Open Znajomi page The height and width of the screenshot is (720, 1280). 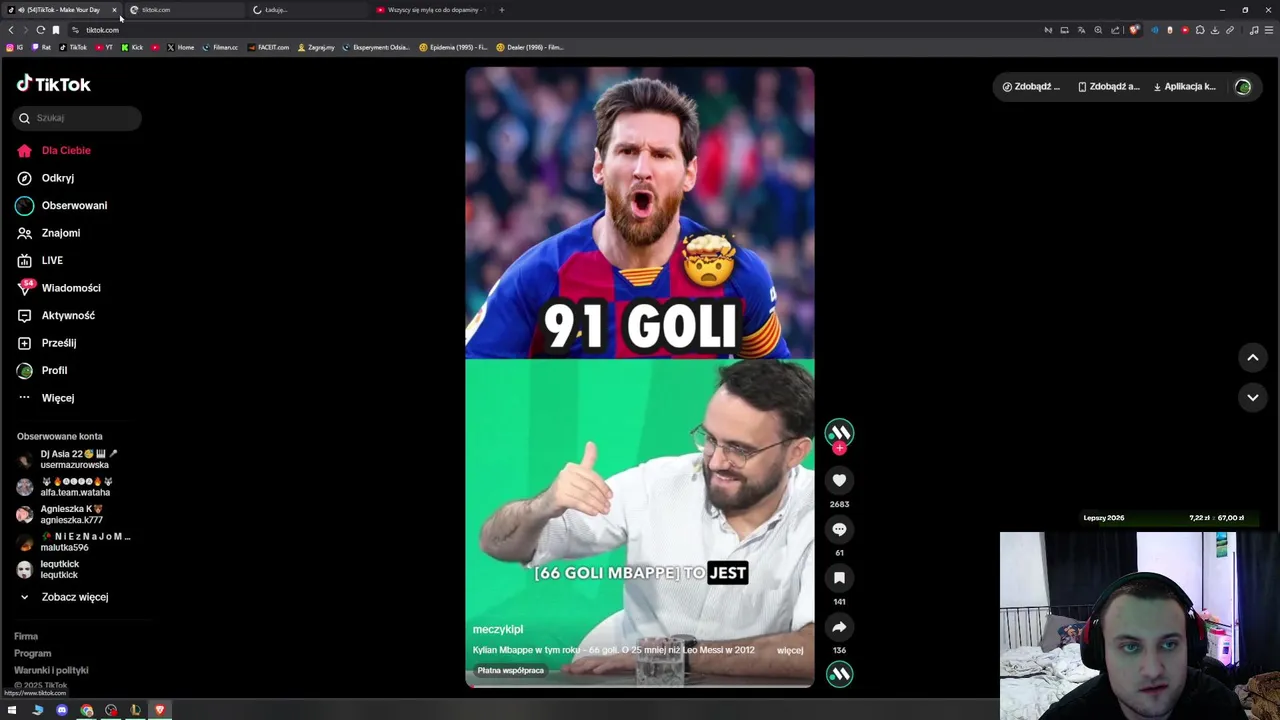(x=48, y=233)
